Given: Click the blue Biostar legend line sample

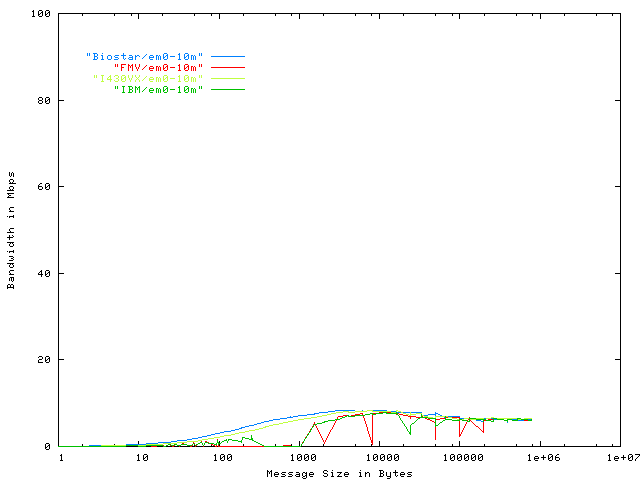Looking at the screenshot, I should pyautogui.click(x=228, y=56).
